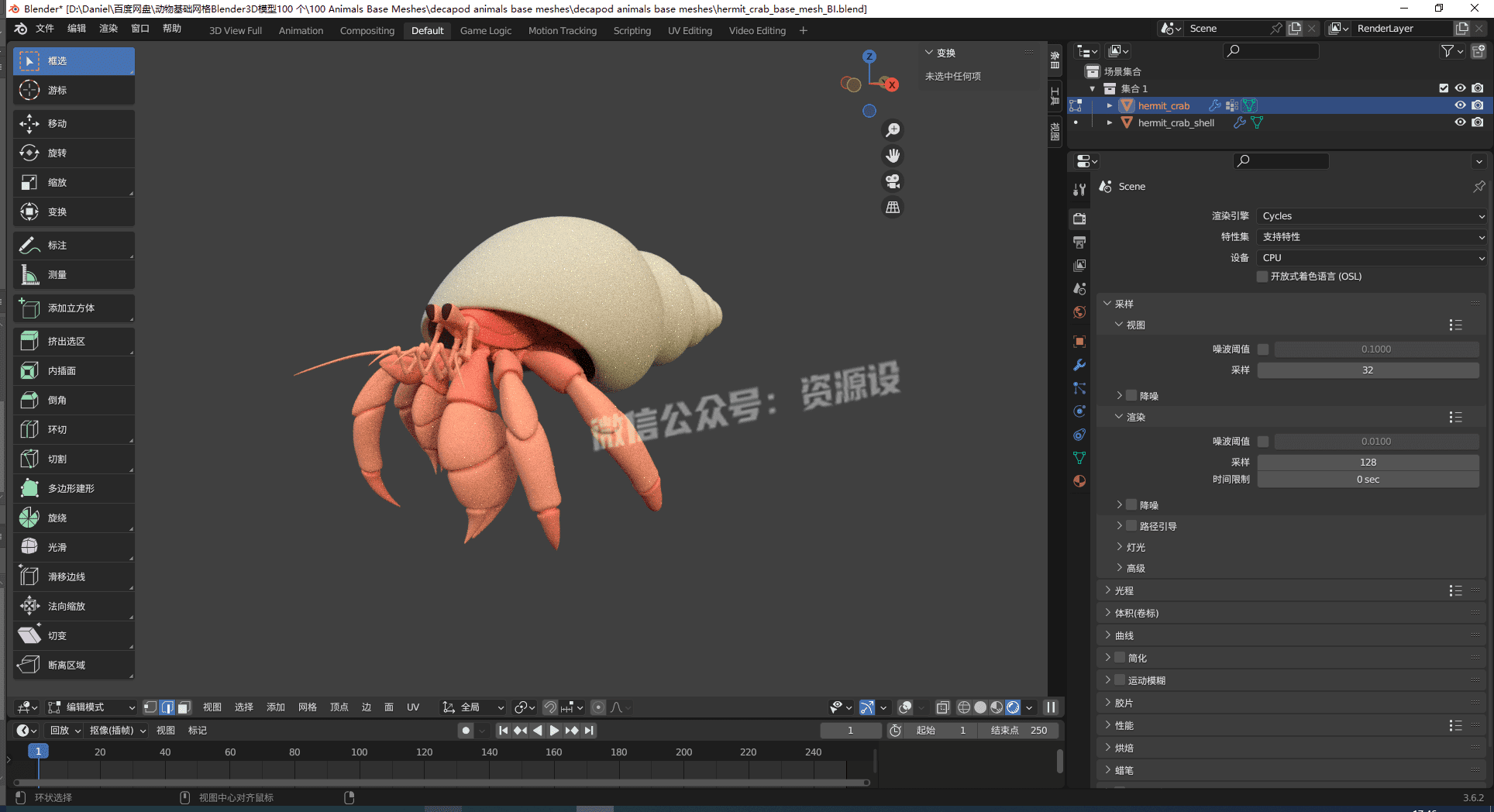Screen dimensions: 1494x812
Task: Toggle hermit_crab viewport visibility eye
Action: click(x=1460, y=105)
